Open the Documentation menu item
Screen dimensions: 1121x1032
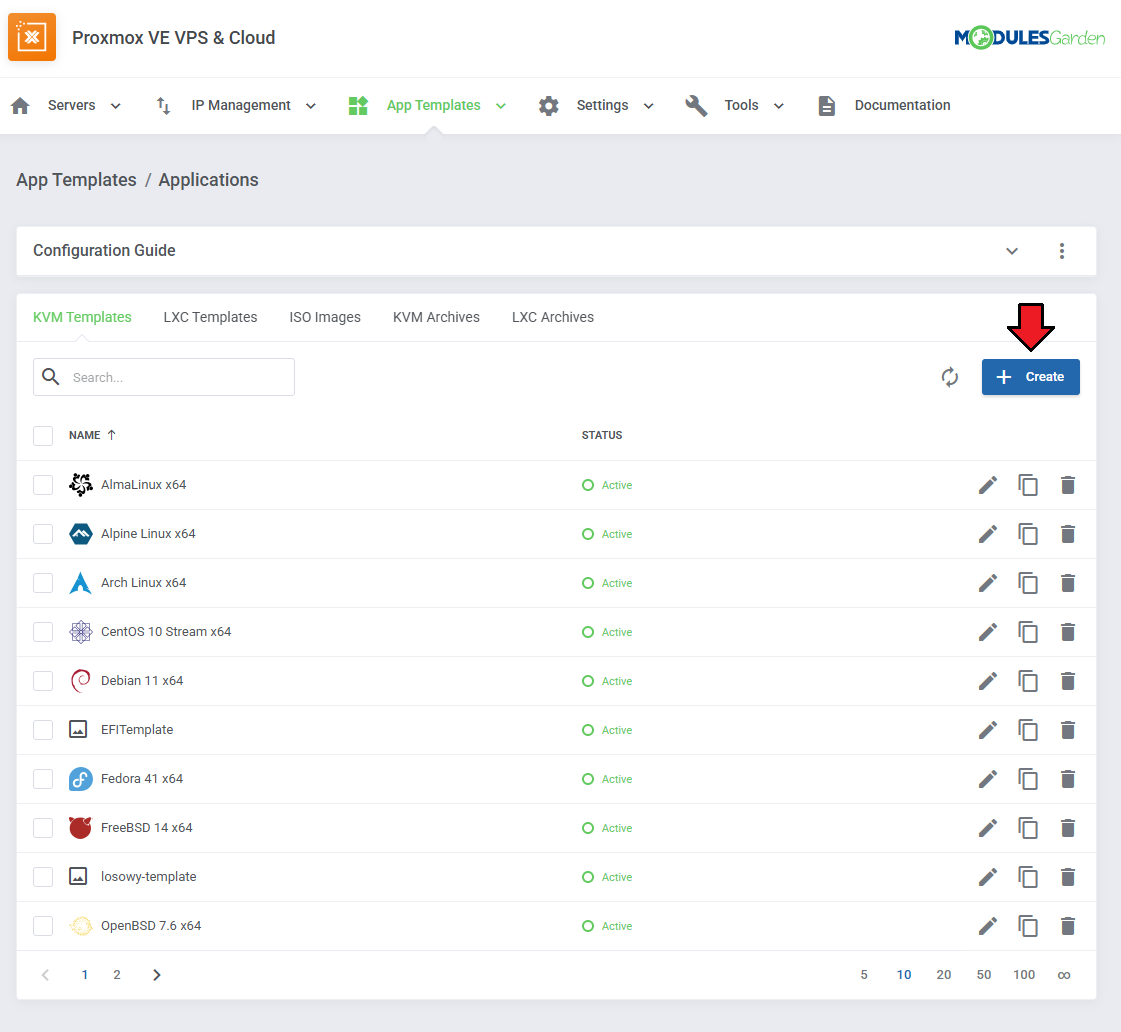[x=902, y=105]
